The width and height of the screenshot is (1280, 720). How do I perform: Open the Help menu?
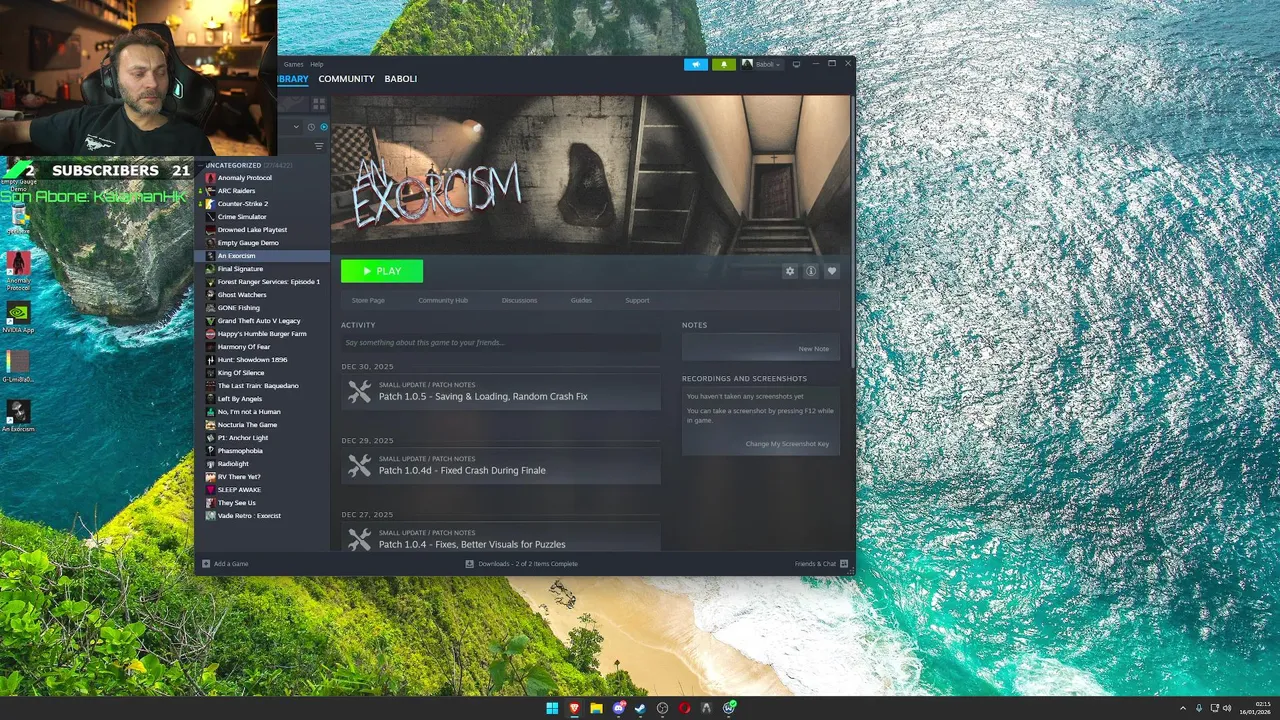click(x=316, y=64)
